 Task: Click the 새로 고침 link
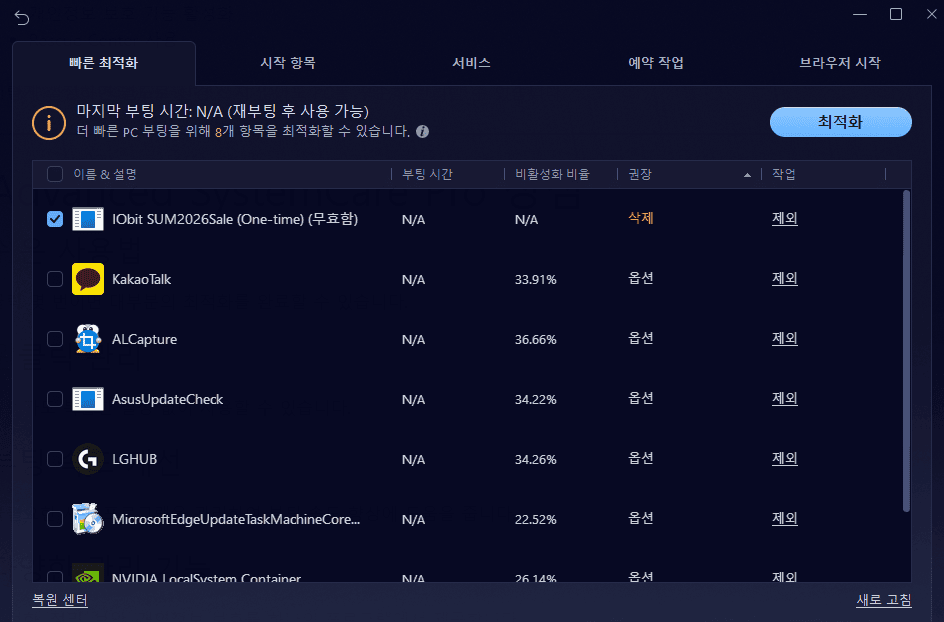[884, 600]
